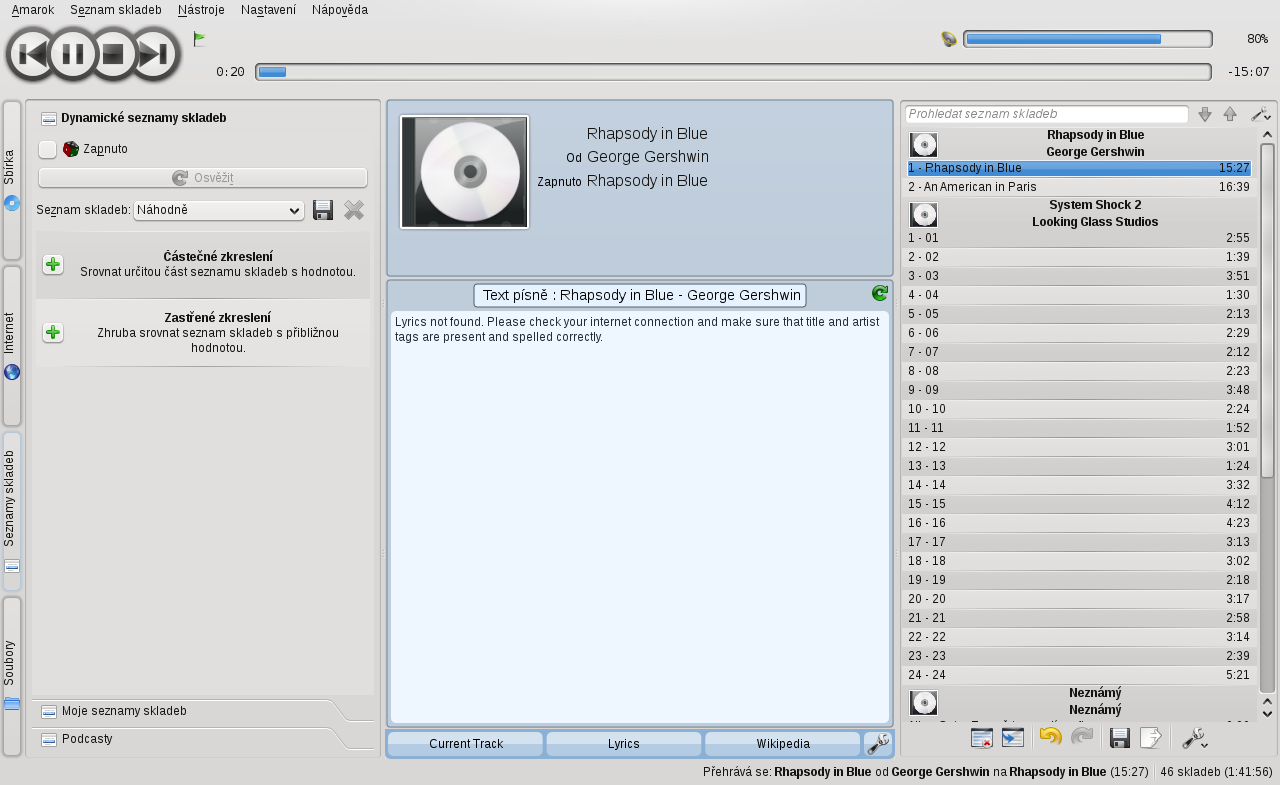Screen dimensions: 1280x785
Task: Switch to the Soubory sidebar tab
Action: tap(12, 677)
